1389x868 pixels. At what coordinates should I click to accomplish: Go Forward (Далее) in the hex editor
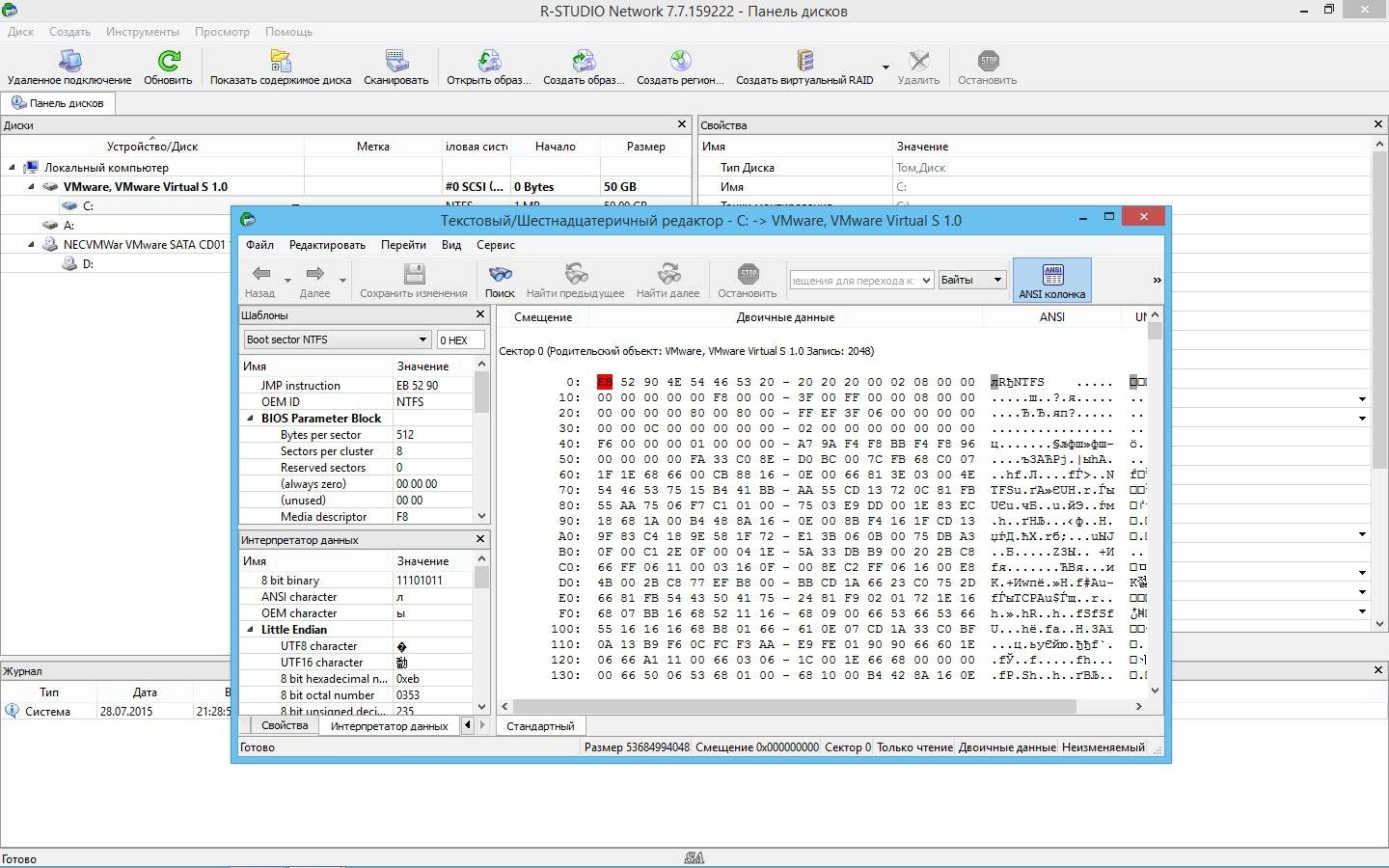(x=314, y=281)
